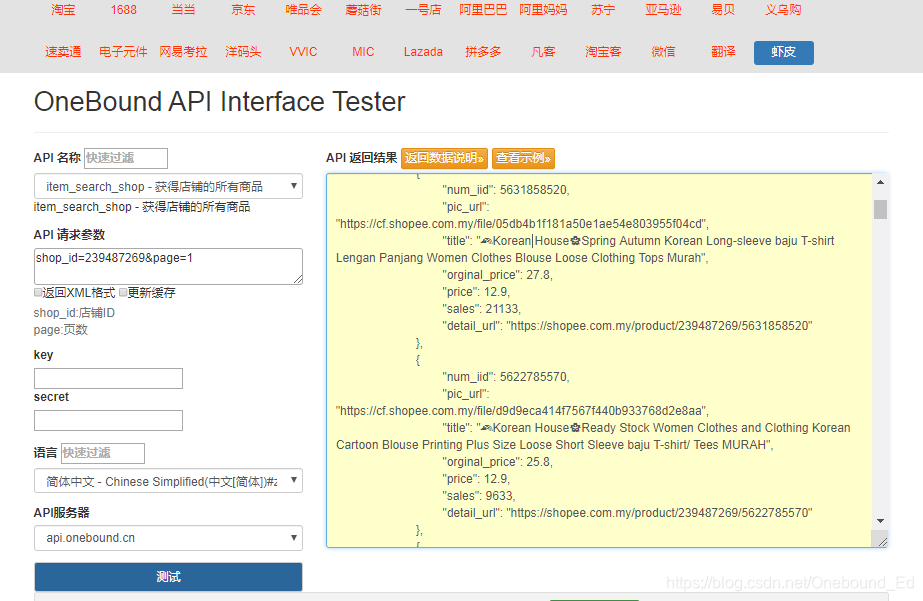Open the 简体中文 language dropdown

(168, 481)
